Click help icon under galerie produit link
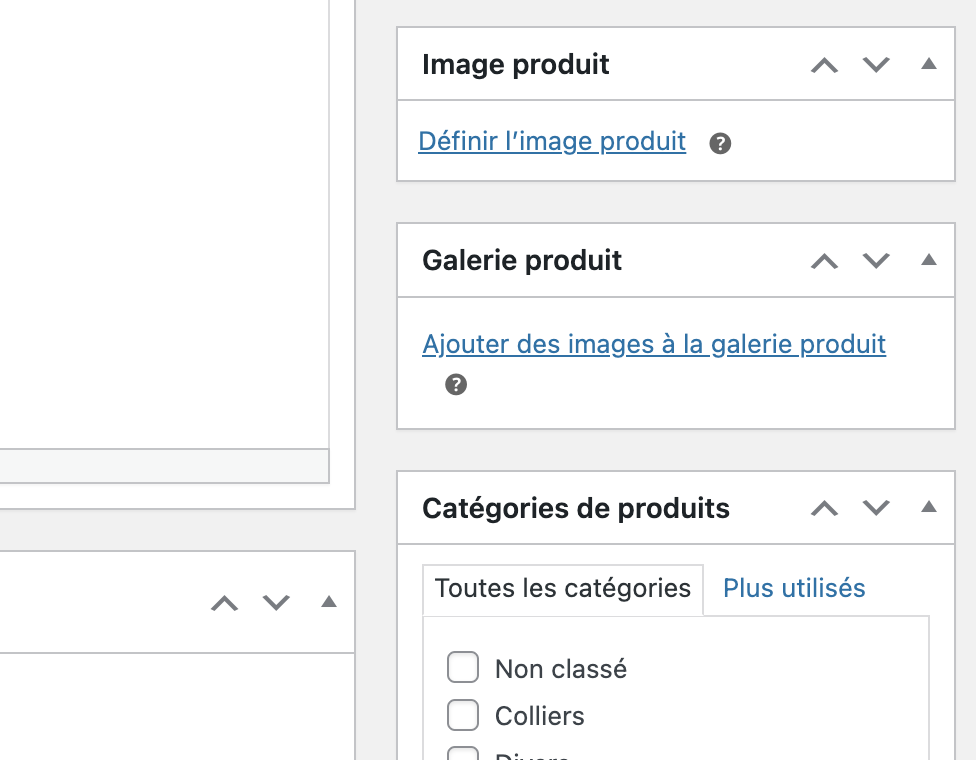Image resolution: width=976 pixels, height=760 pixels. (x=456, y=385)
